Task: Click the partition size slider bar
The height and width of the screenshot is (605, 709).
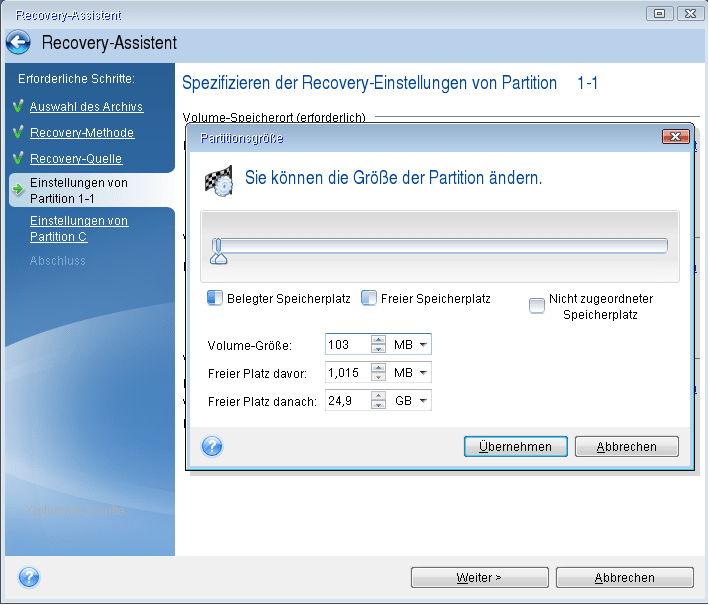Action: click(440, 246)
